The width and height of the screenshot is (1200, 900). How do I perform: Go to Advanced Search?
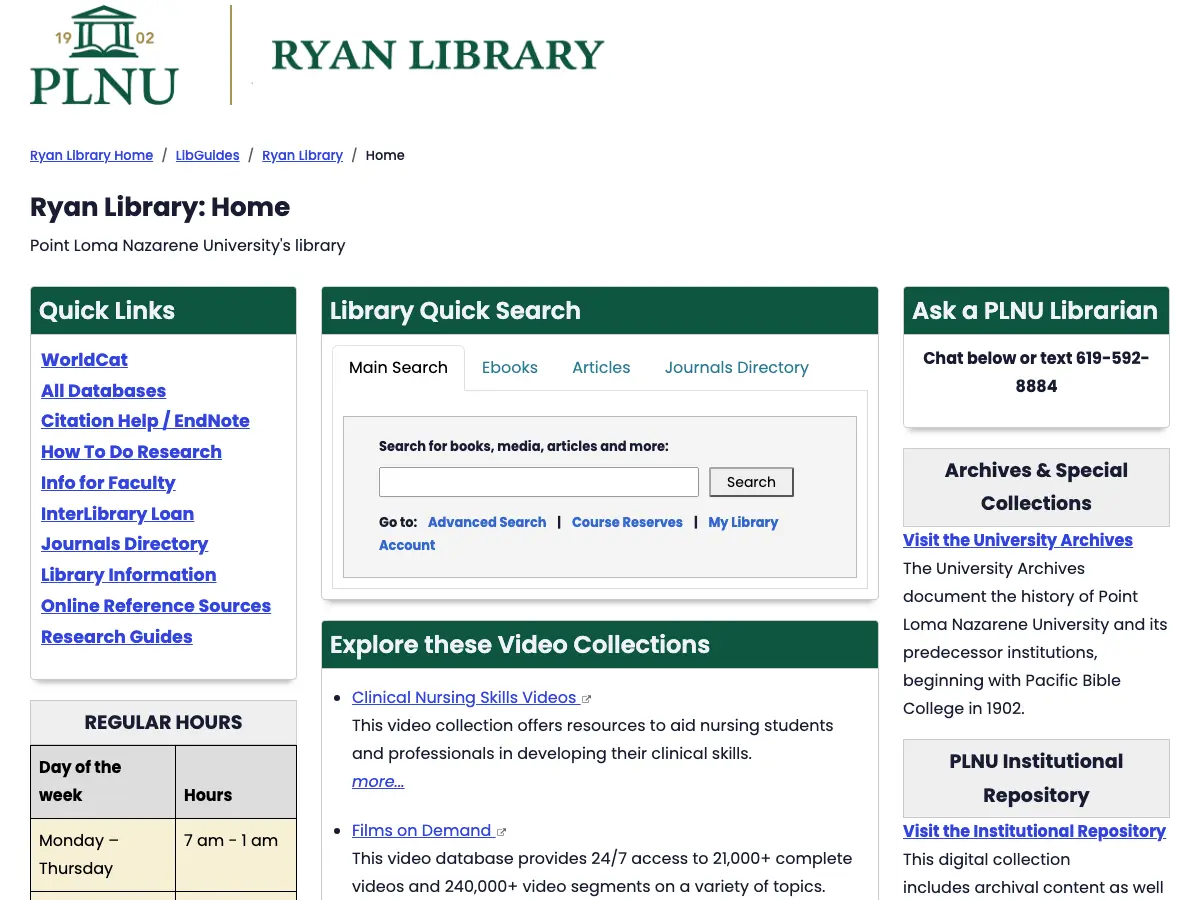[x=487, y=522]
